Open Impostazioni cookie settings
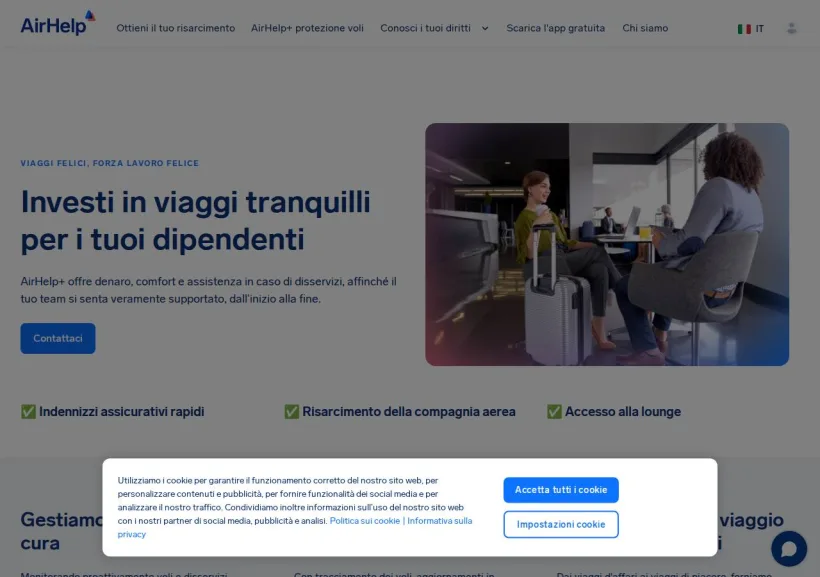Screen dimensions: 820x577 [561, 524]
